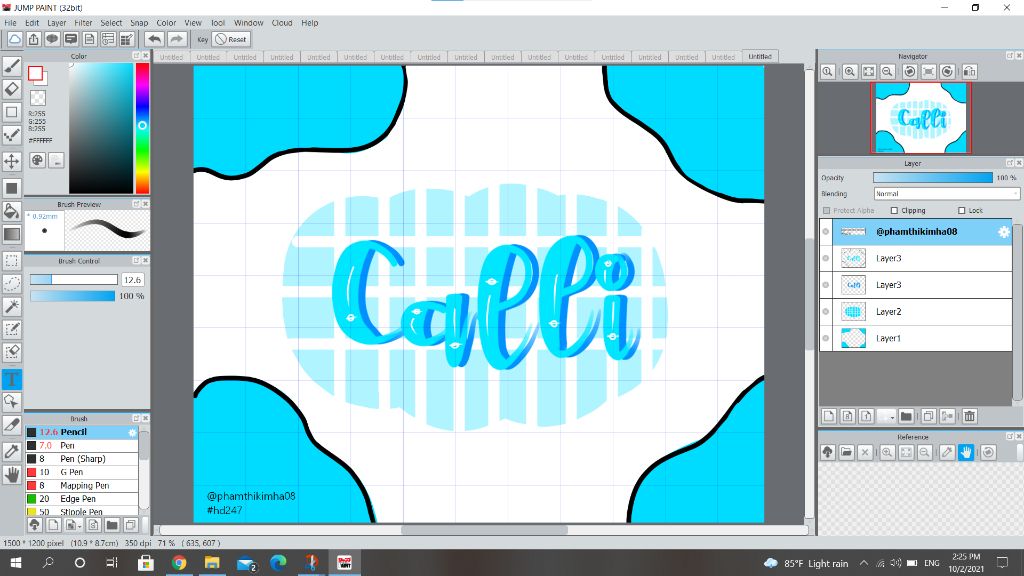This screenshot has height=576, width=1024.
Task: Click the Reset button in toolbar
Action: click(x=231, y=39)
